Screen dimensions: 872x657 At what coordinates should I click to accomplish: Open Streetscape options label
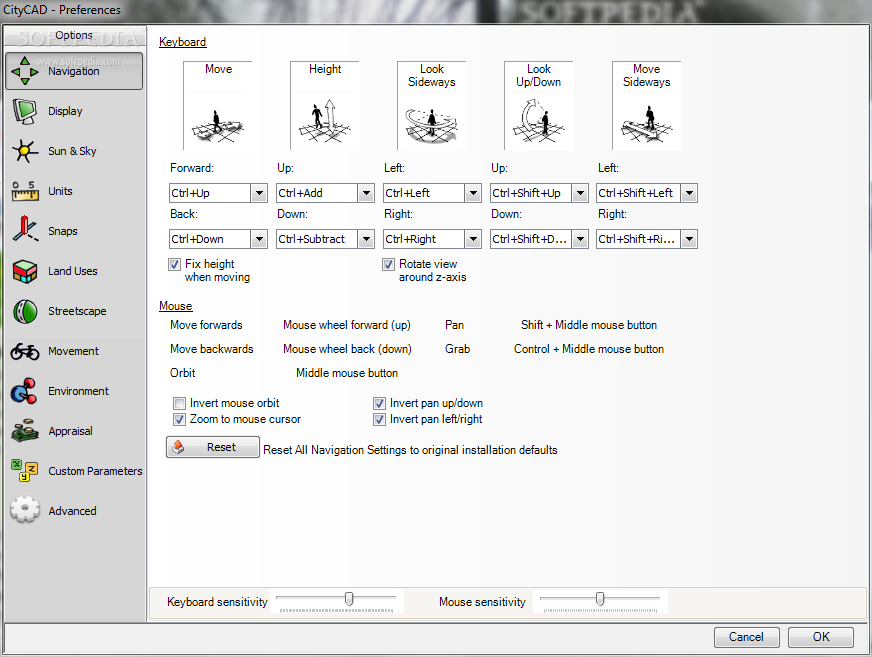pos(77,312)
